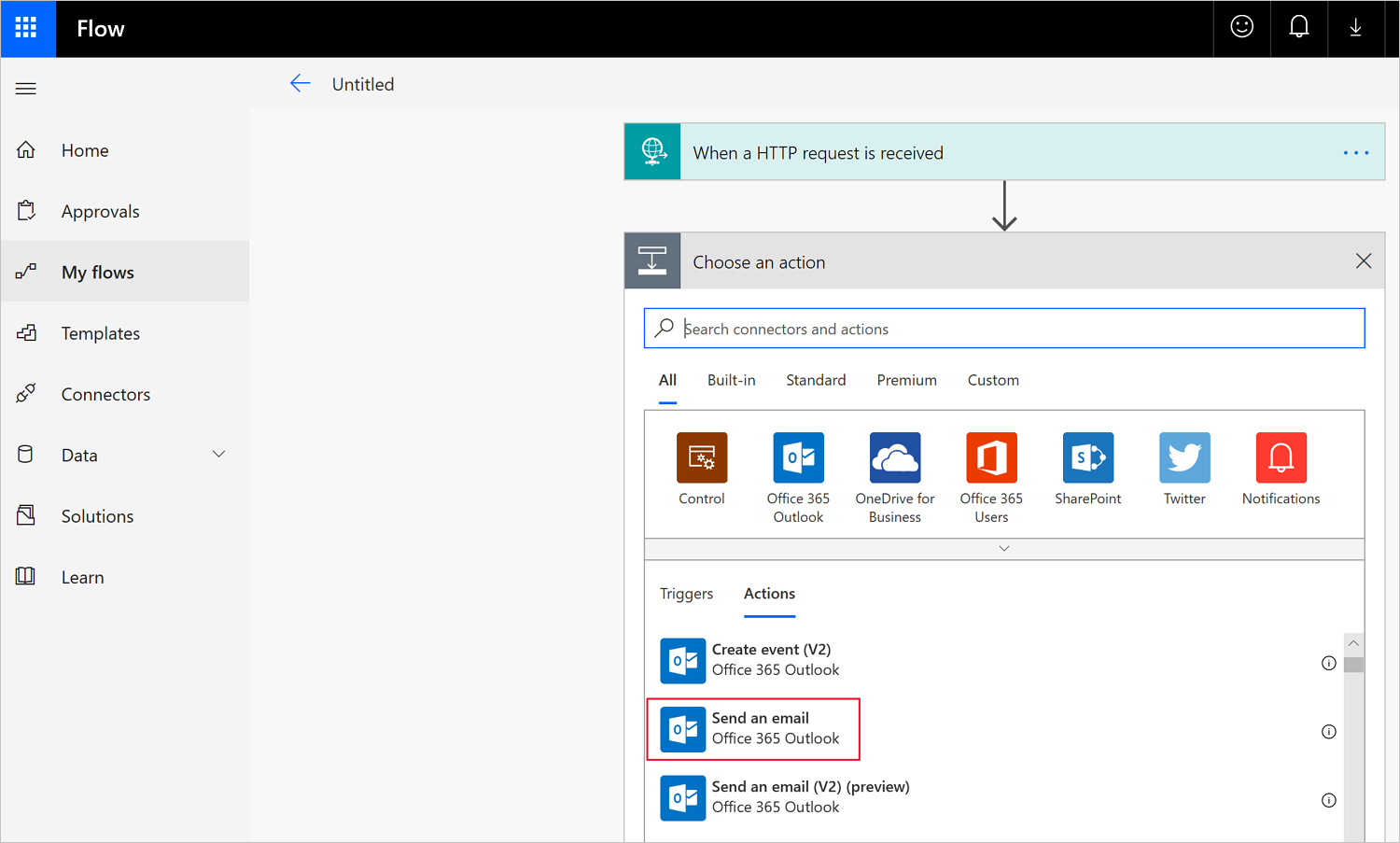Click the search connectors and actions field
Screen dimensions: 1400x843
point(1017,329)
